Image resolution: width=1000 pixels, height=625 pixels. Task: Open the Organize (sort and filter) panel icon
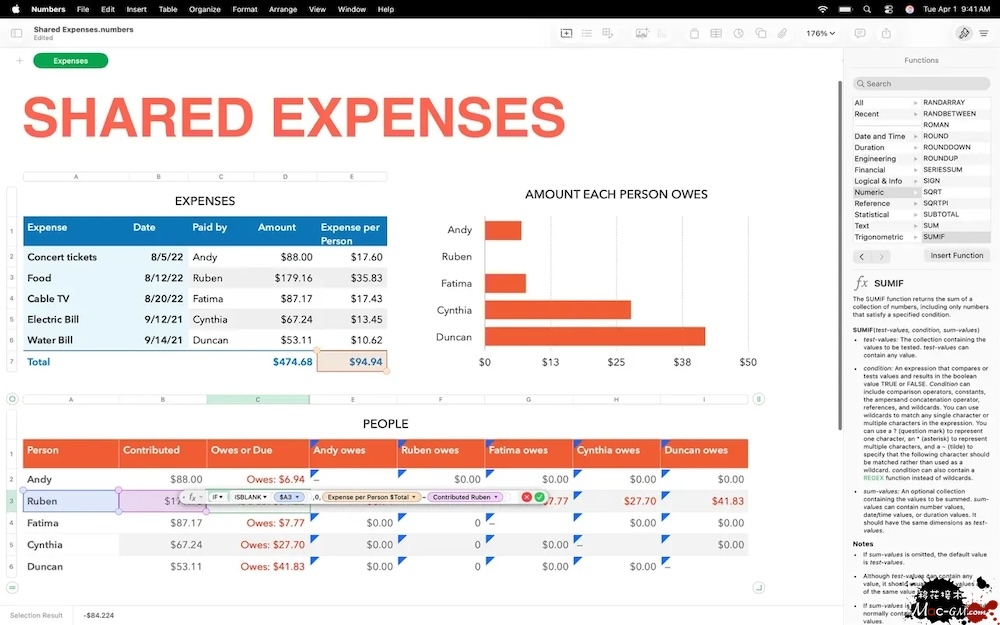985,33
